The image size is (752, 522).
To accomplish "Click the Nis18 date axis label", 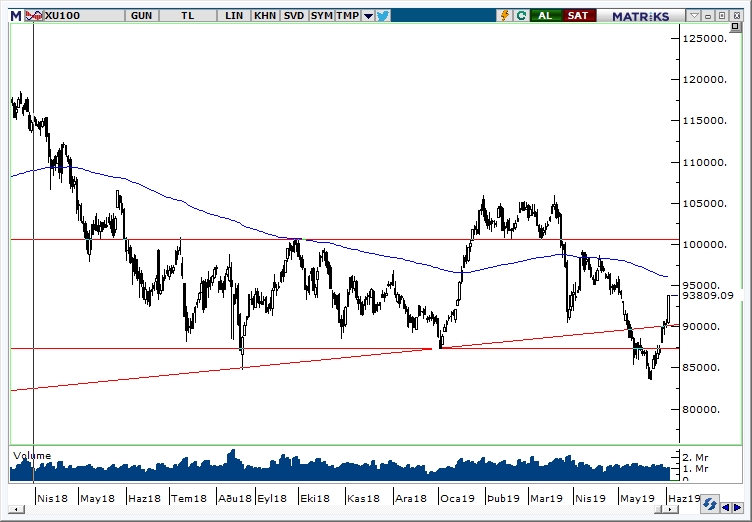I will click(x=52, y=498).
